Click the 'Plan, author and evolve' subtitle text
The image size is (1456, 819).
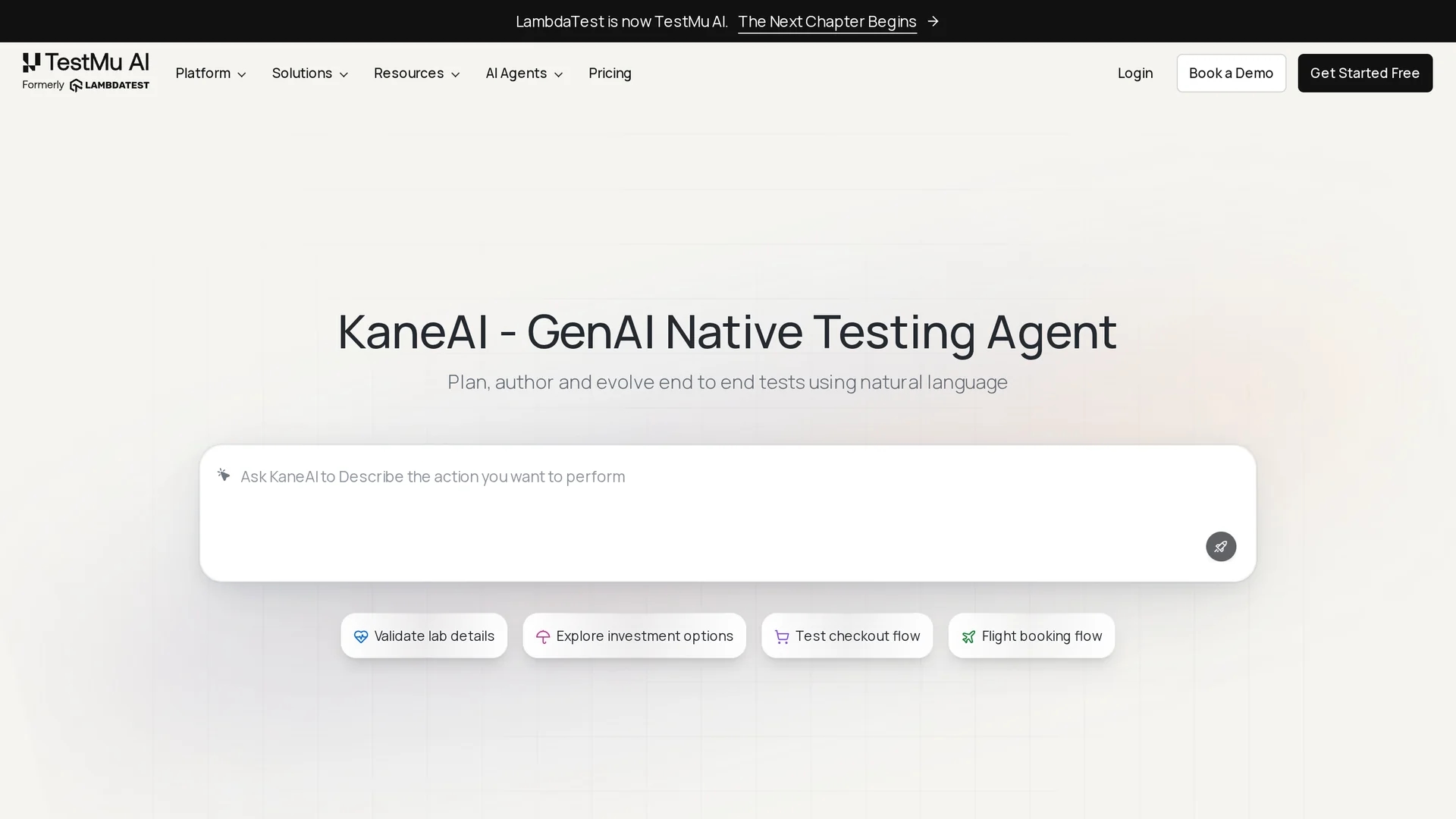tap(727, 381)
